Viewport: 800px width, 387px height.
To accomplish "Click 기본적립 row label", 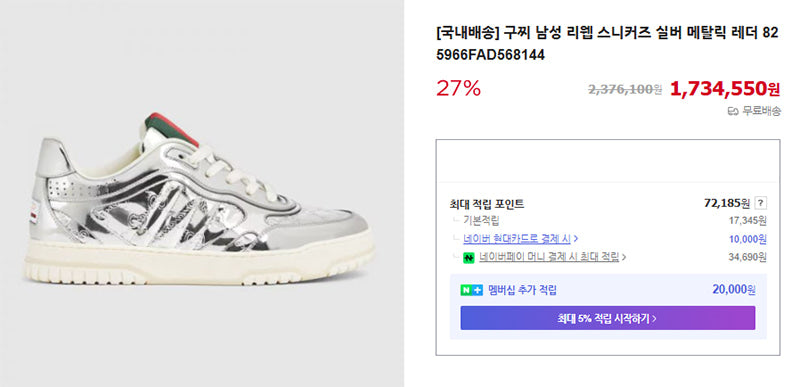I will pos(481,221).
